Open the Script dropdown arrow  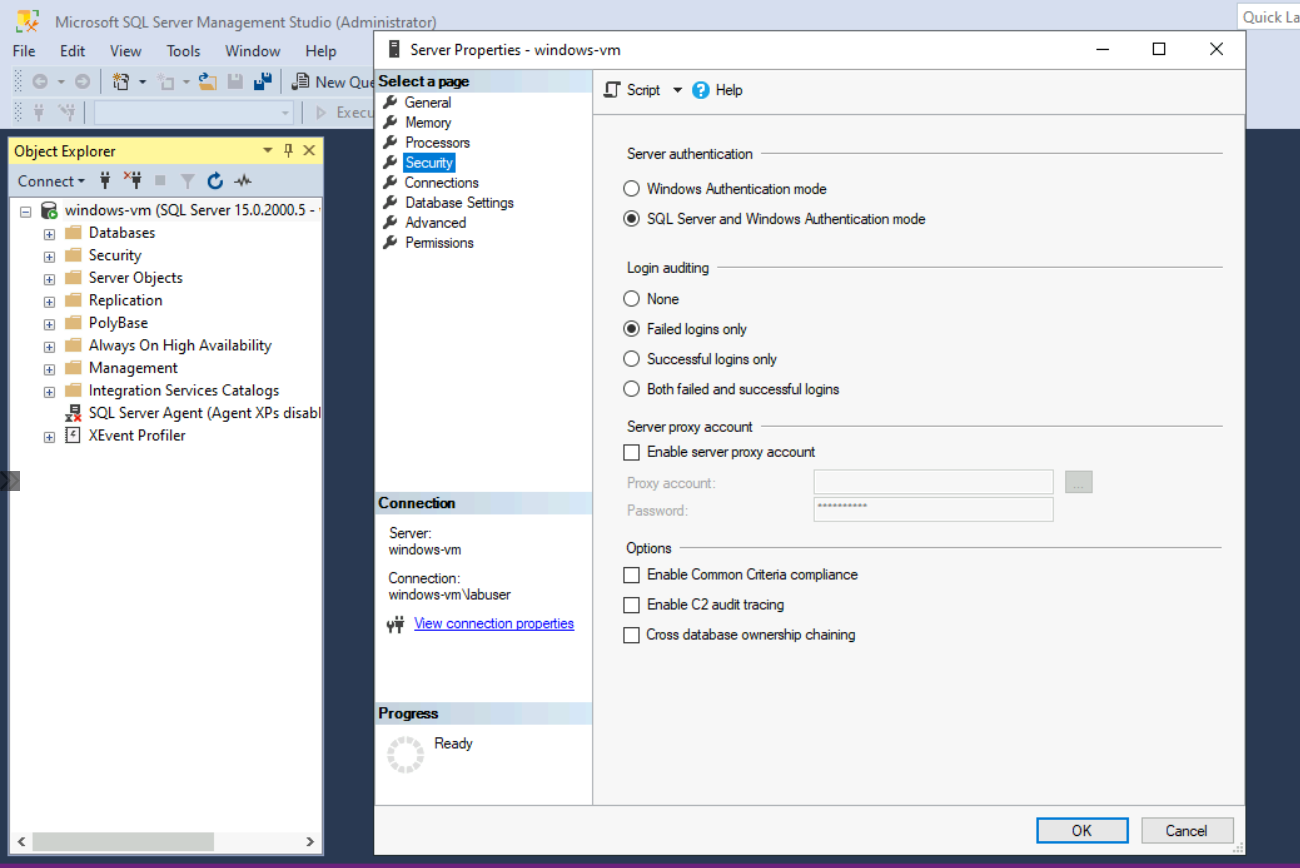tap(677, 90)
